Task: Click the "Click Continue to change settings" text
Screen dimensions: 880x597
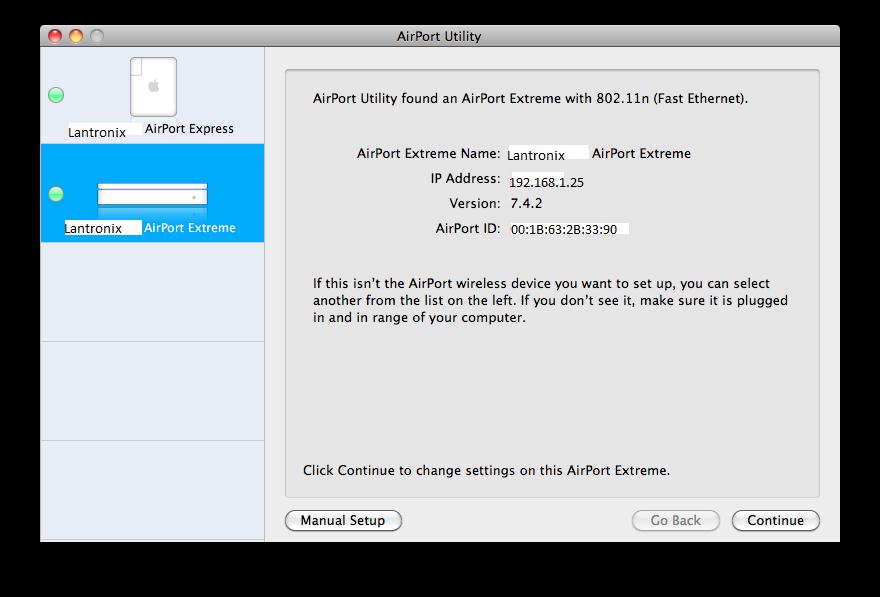Action: [486, 470]
